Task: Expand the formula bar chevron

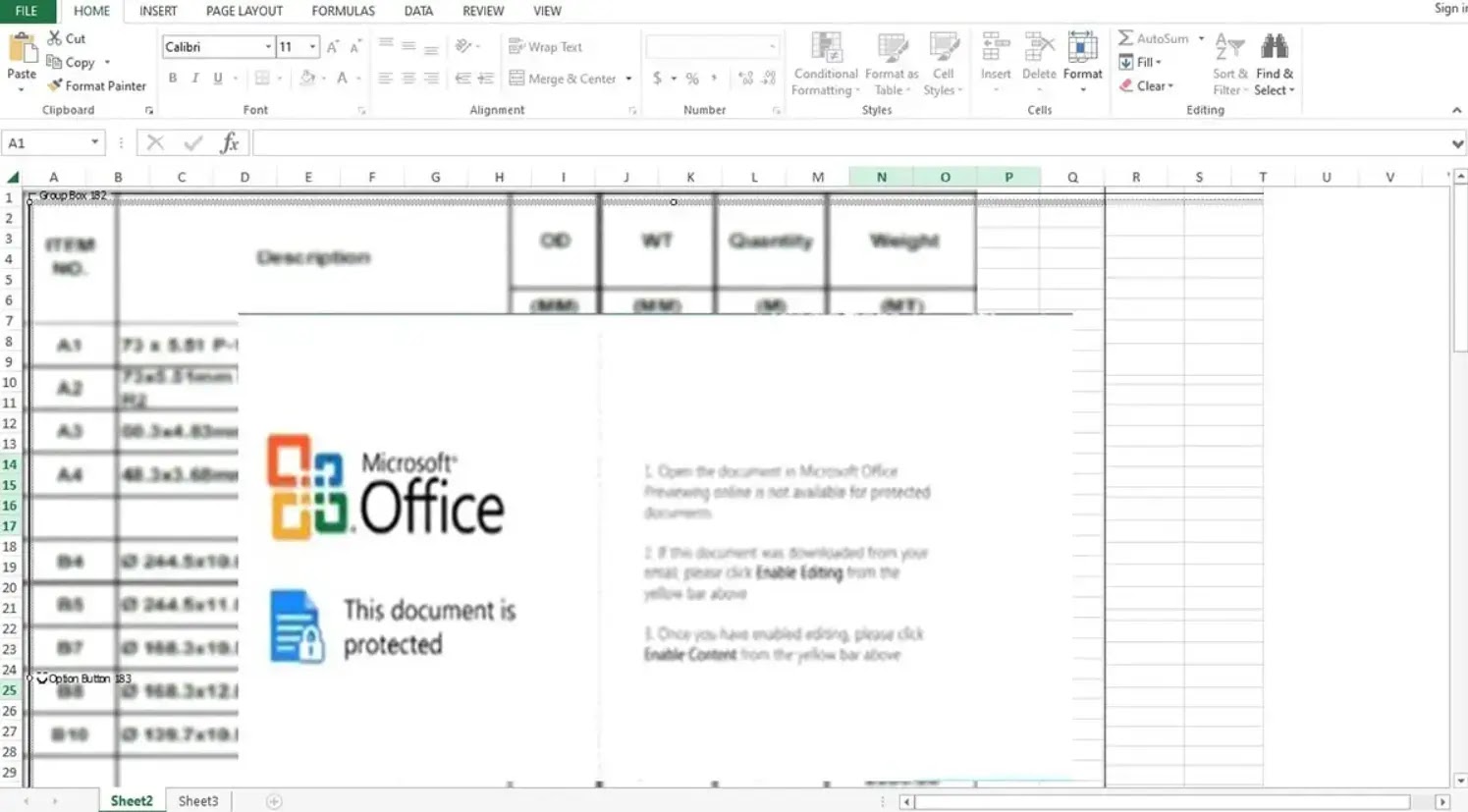Action: 1457,143
